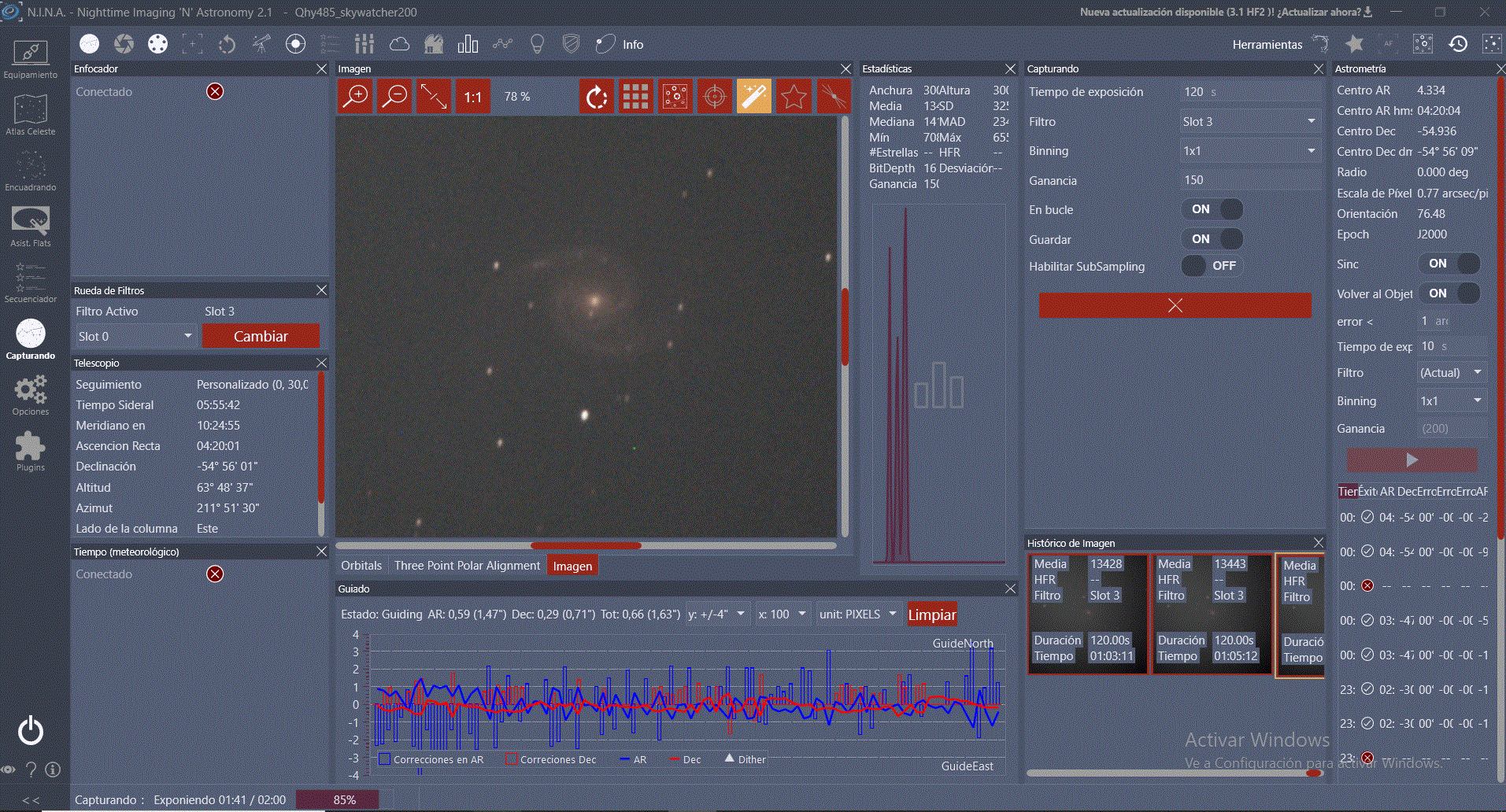The image size is (1506, 812).
Task: Open the Slot 0 dropdown in Rueda de Filtros
Action: [x=135, y=336]
